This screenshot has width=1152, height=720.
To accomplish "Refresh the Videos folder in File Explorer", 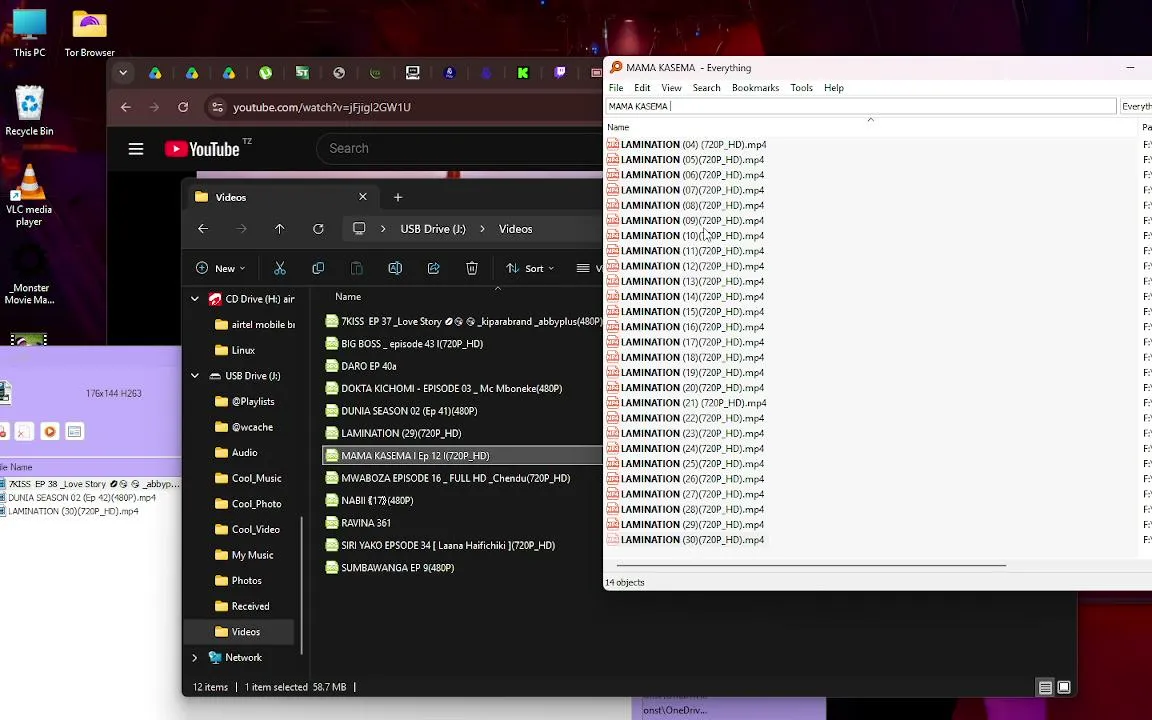I will pos(318,229).
